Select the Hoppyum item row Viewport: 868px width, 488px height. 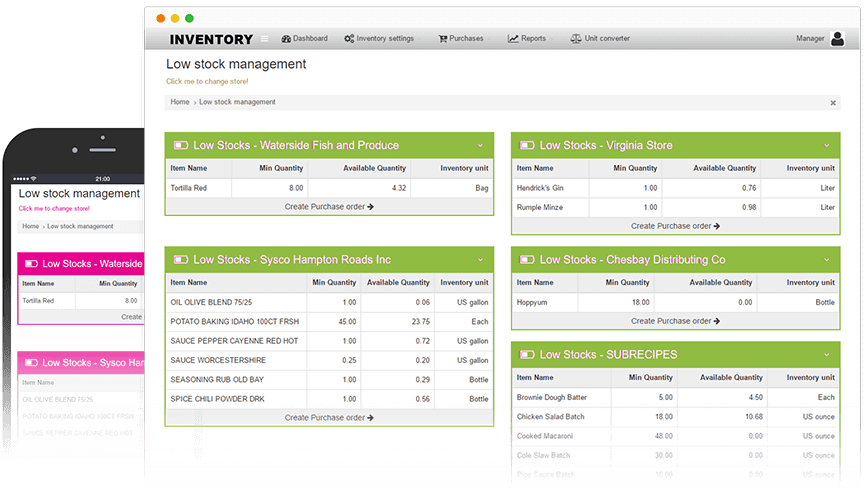(675, 302)
